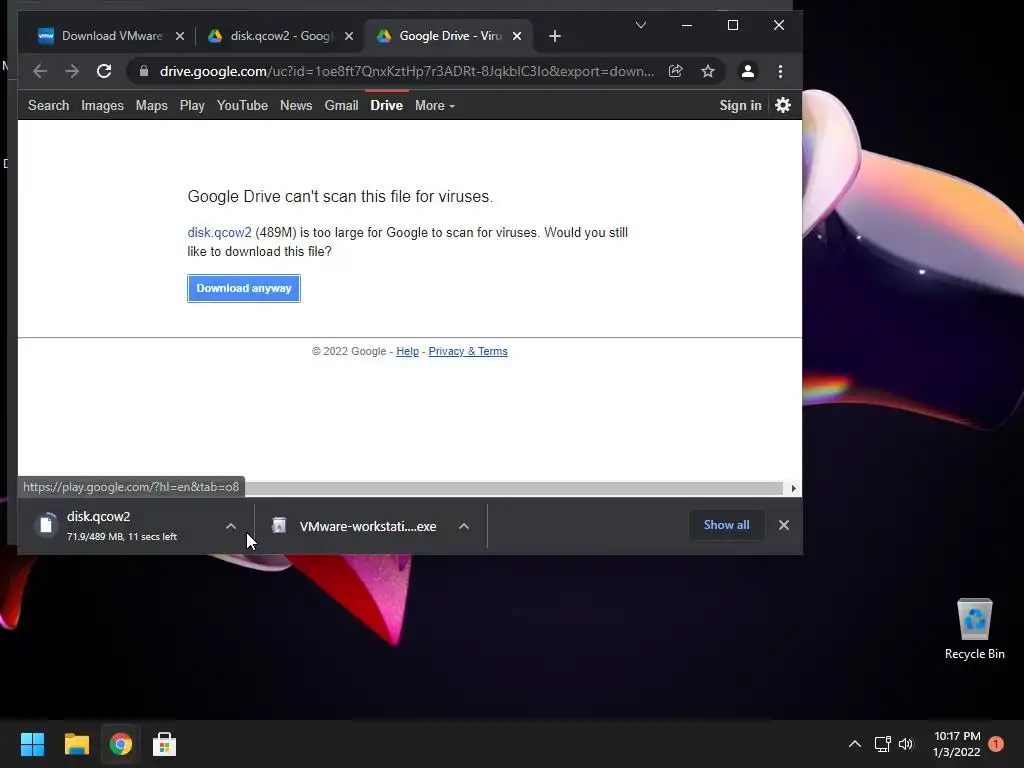
Task: Close the downloads shelf
Action: coord(784,525)
